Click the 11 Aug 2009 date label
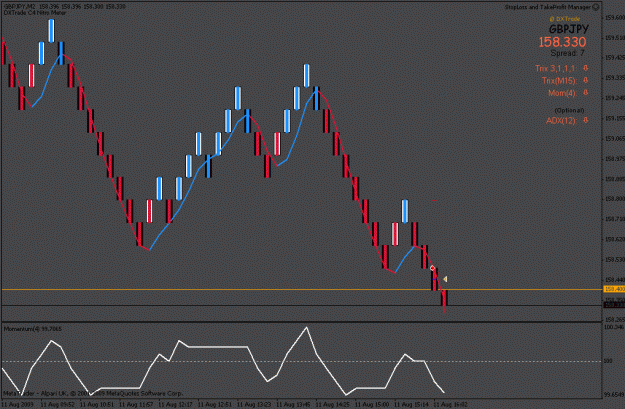The height and width of the screenshot is (409, 625). click(17, 404)
